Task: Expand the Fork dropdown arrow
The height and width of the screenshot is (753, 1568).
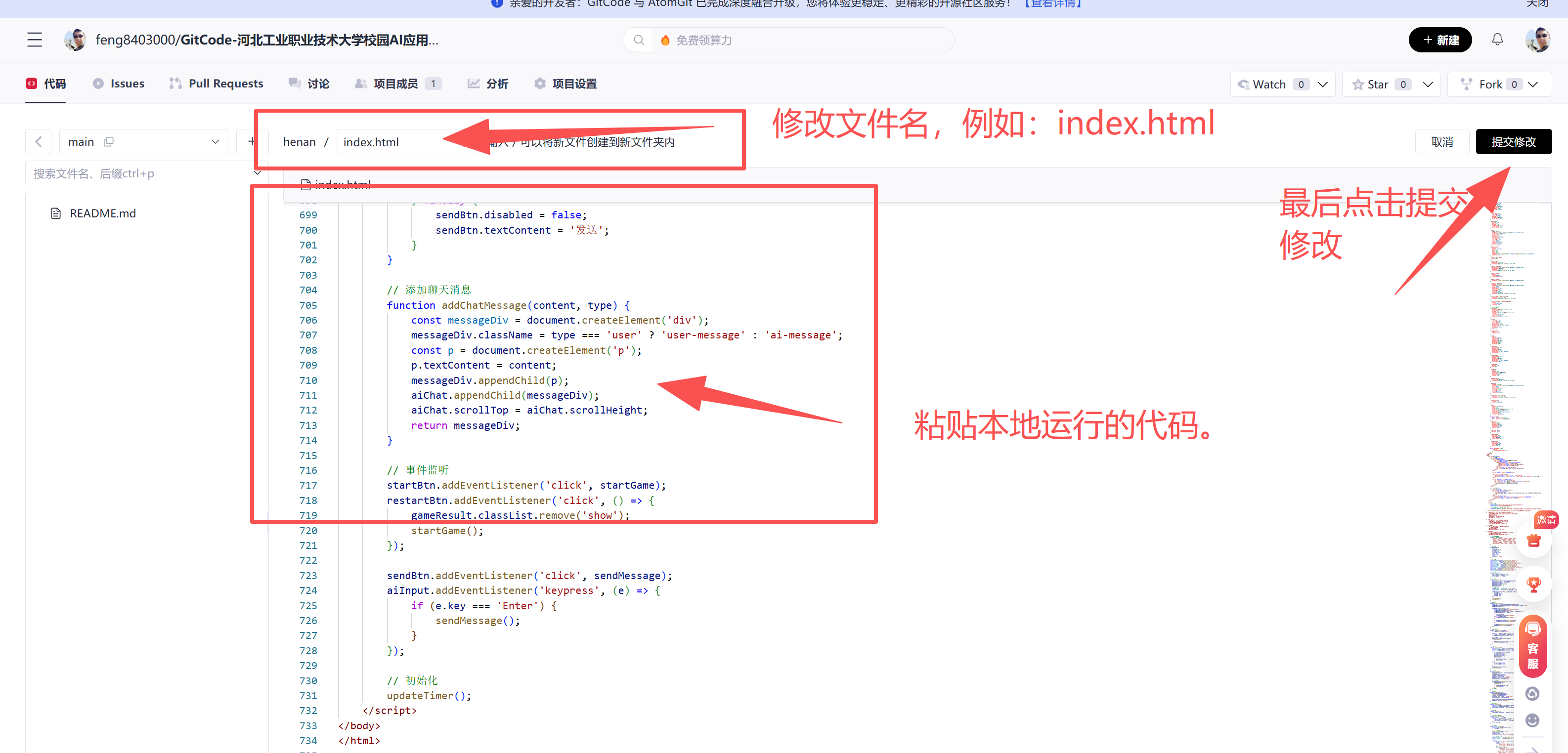Action: point(1533,84)
